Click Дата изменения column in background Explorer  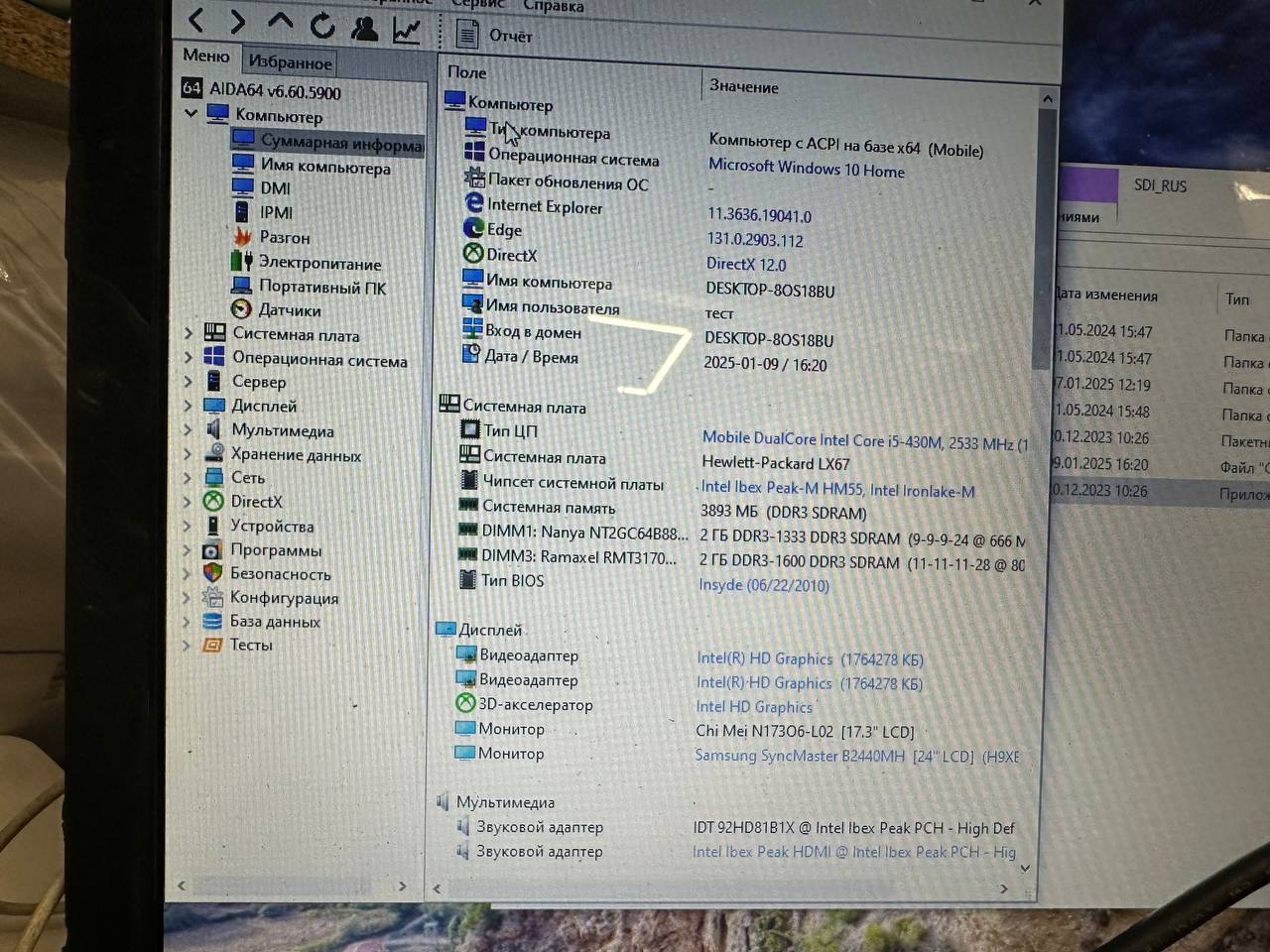tap(1107, 295)
